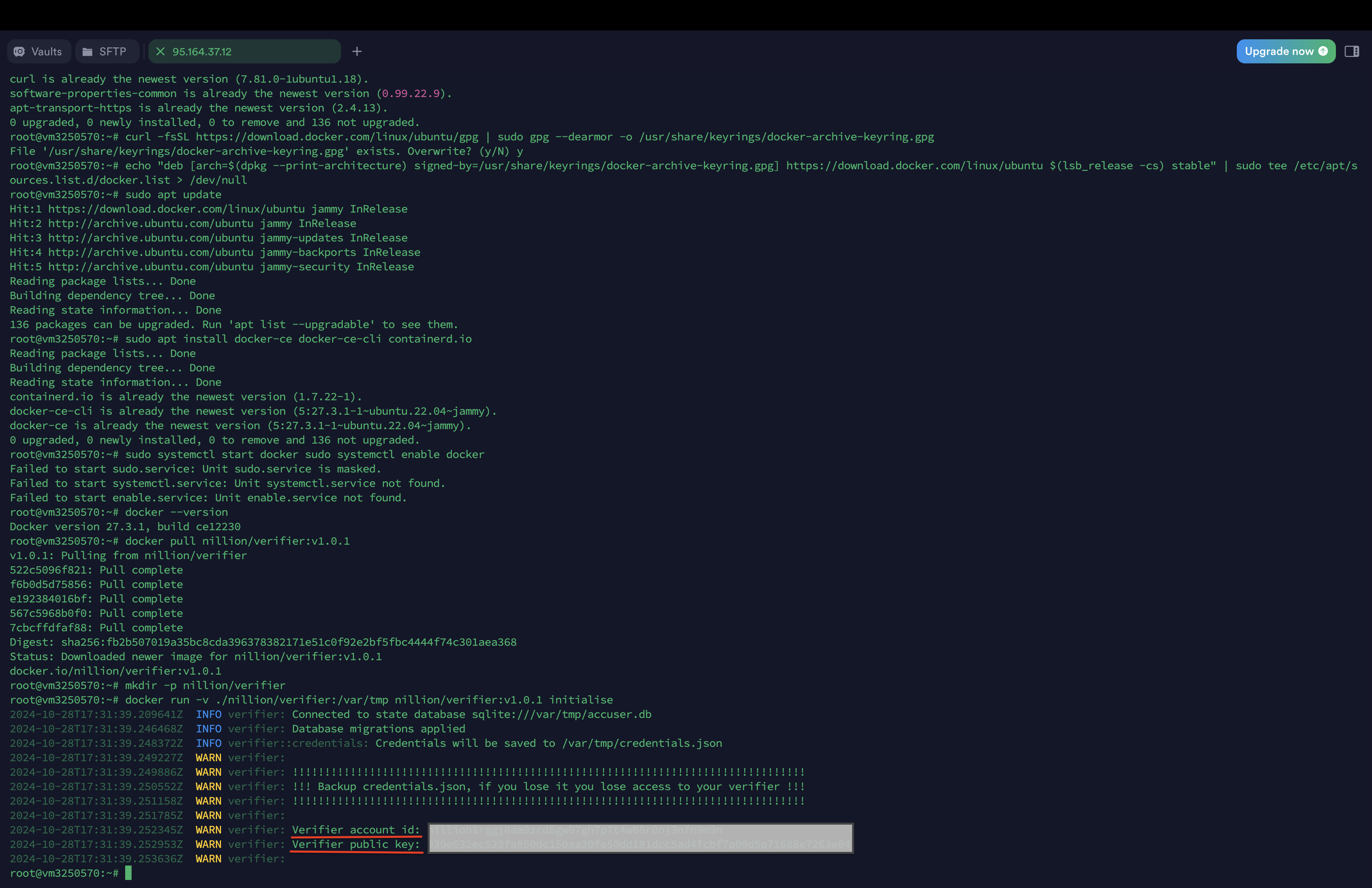Click 'Connected to state database' log line

click(471, 714)
